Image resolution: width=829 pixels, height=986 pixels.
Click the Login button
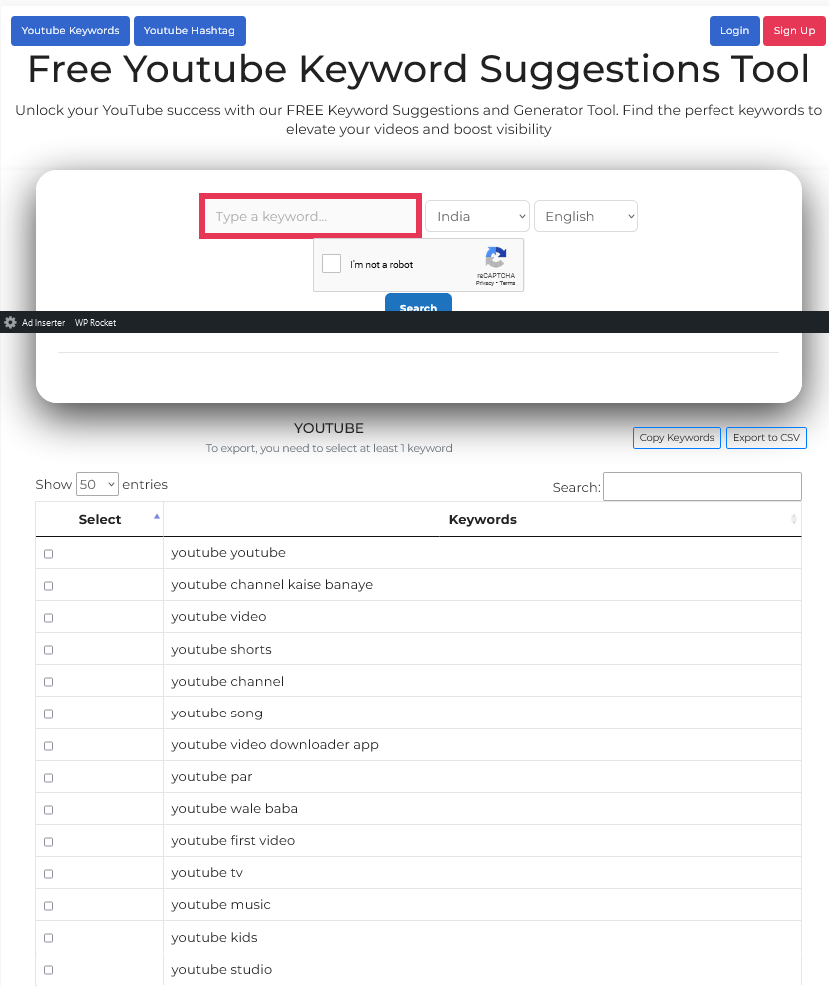pos(735,31)
